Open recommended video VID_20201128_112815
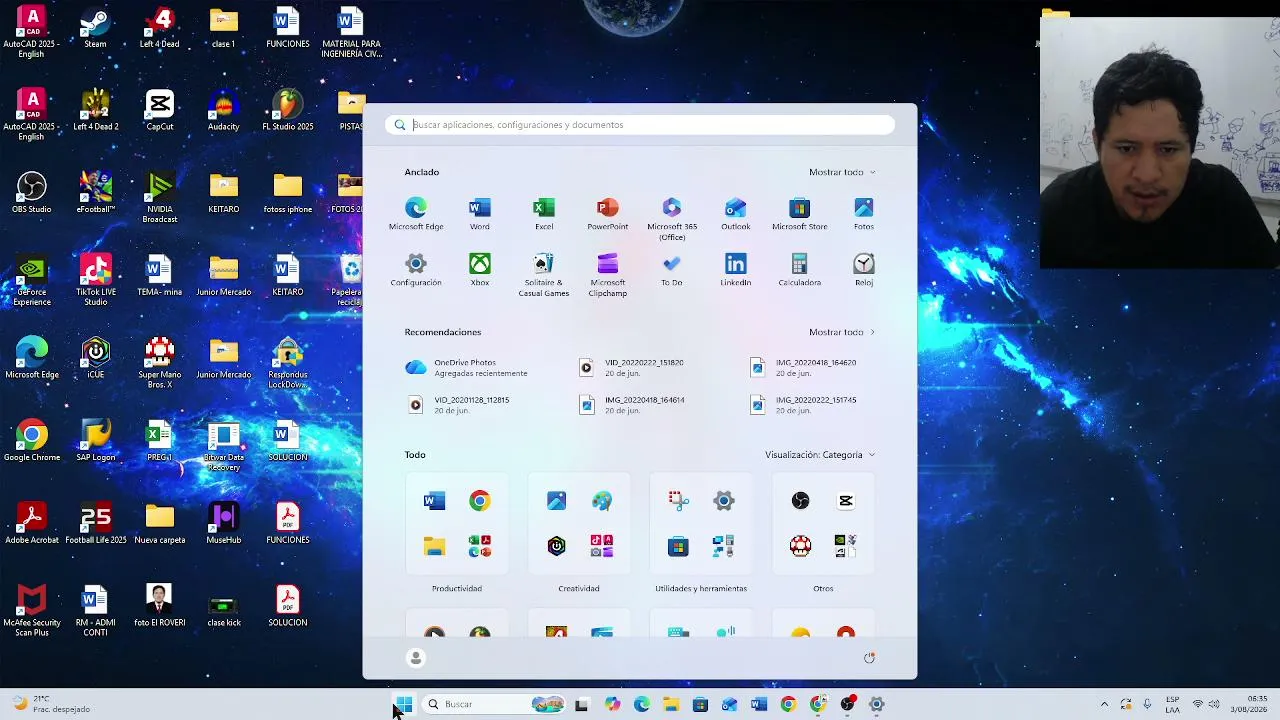 (x=480, y=405)
